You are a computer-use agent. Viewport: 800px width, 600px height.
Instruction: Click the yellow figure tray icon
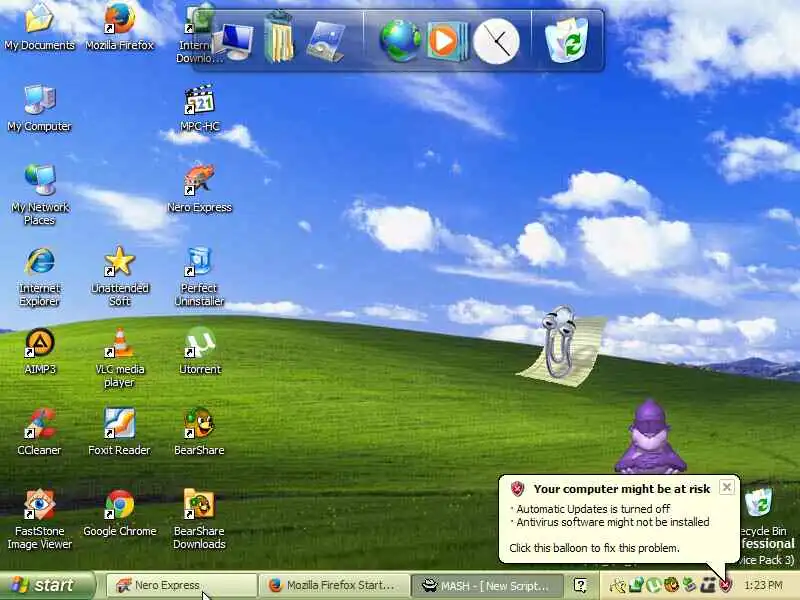pos(617,585)
